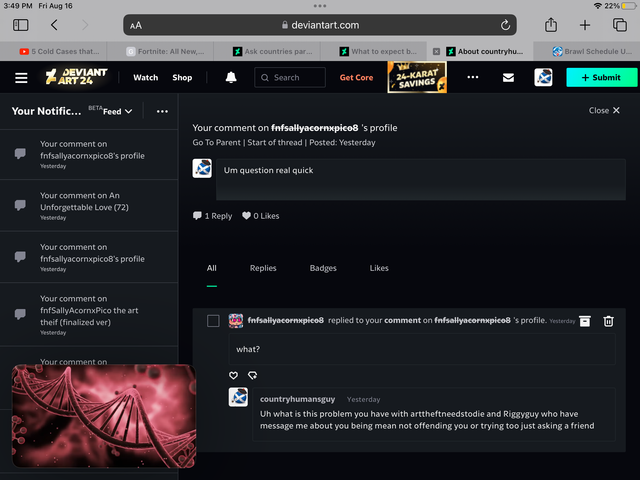Switch to Brawl Schedule tab
The width and height of the screenshot is (640, 480).
pyautogui.click(x=592, y=51)
